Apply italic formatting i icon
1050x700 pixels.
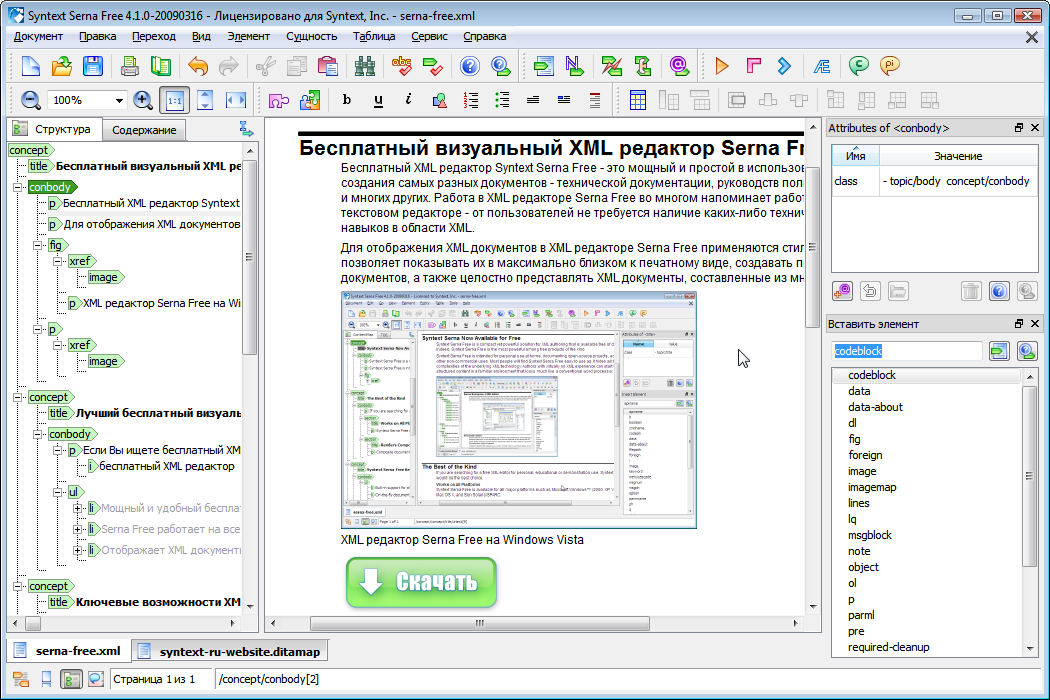408,100
